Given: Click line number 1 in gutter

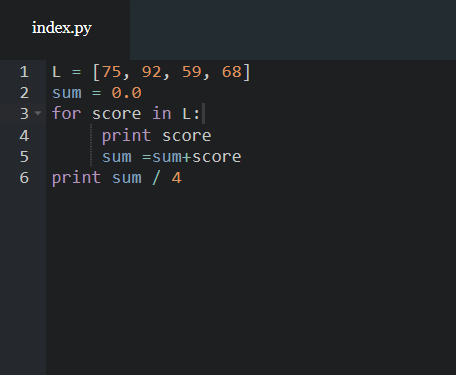Looking at the screenshot, I should [x=24, y=72].
